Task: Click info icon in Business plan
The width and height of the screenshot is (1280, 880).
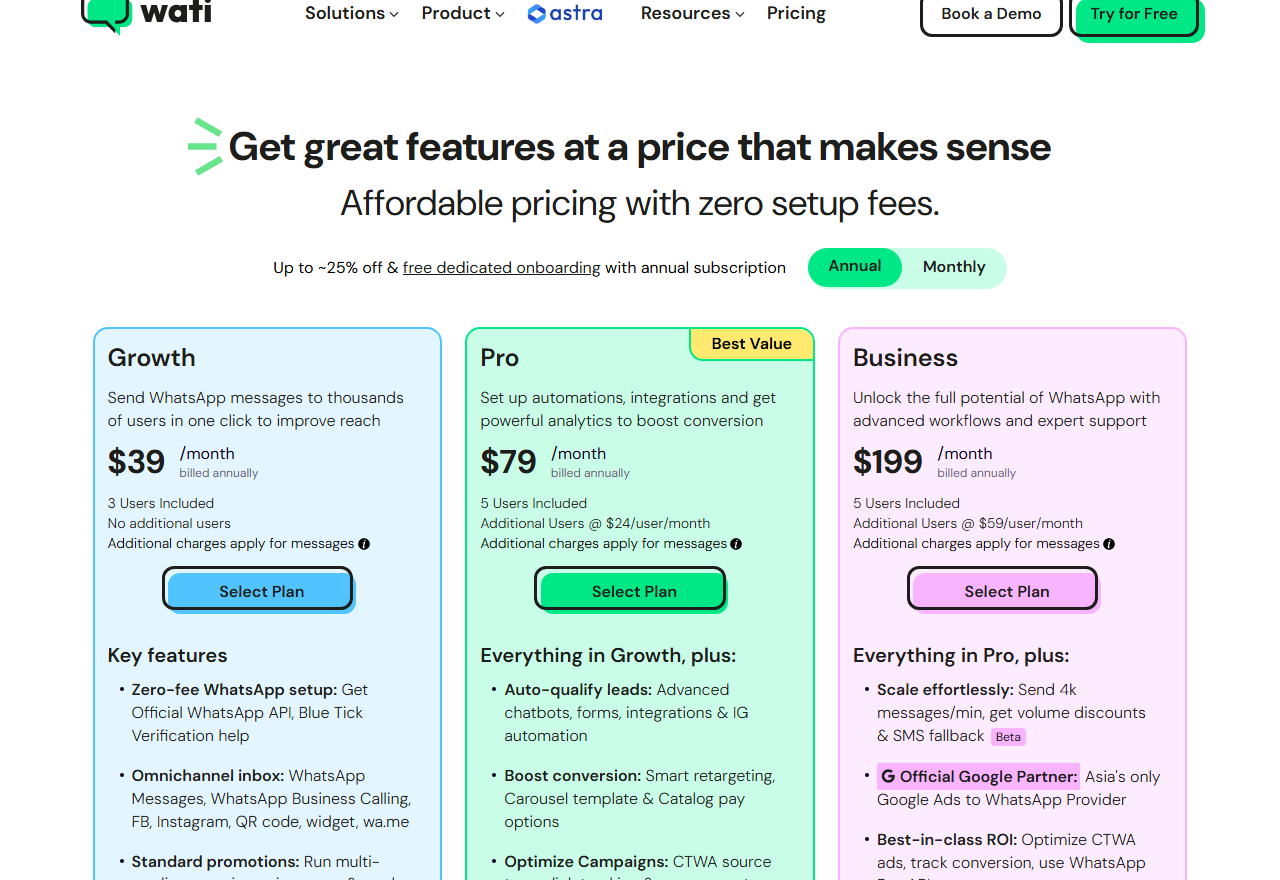Action: click(x=1109, y=544)
